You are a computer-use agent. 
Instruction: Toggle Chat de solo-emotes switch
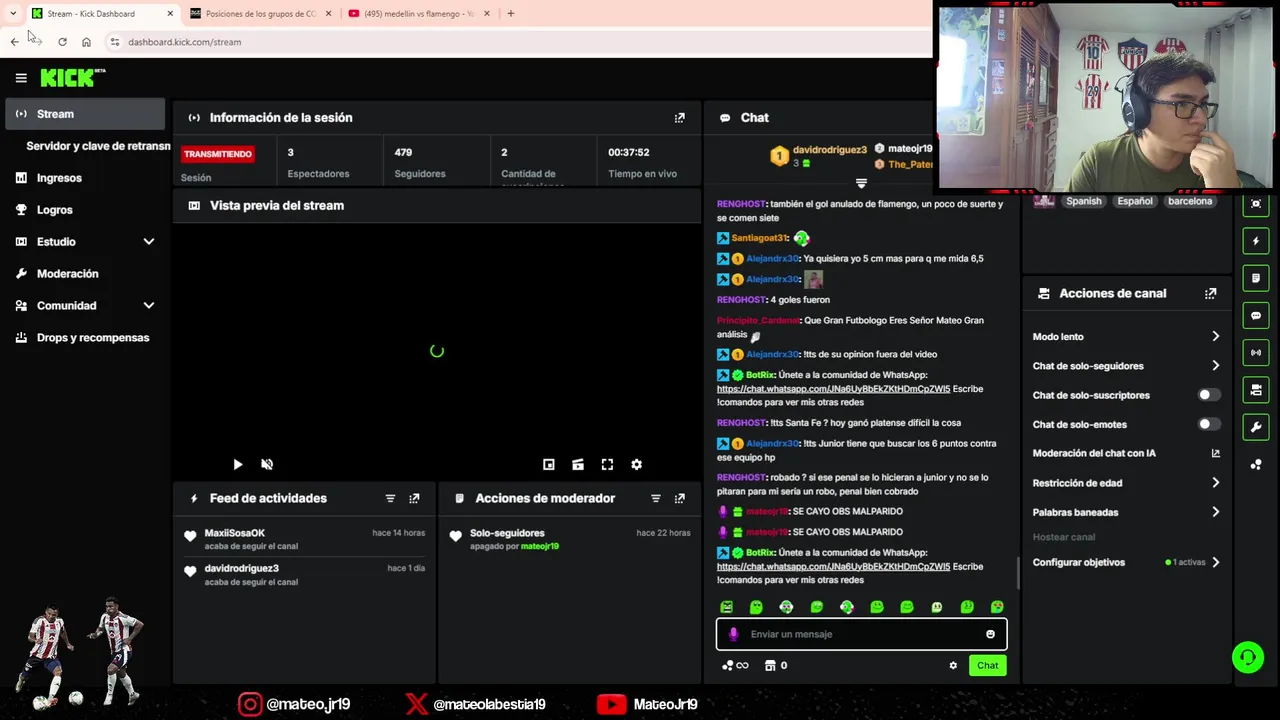pos(1209,424)
